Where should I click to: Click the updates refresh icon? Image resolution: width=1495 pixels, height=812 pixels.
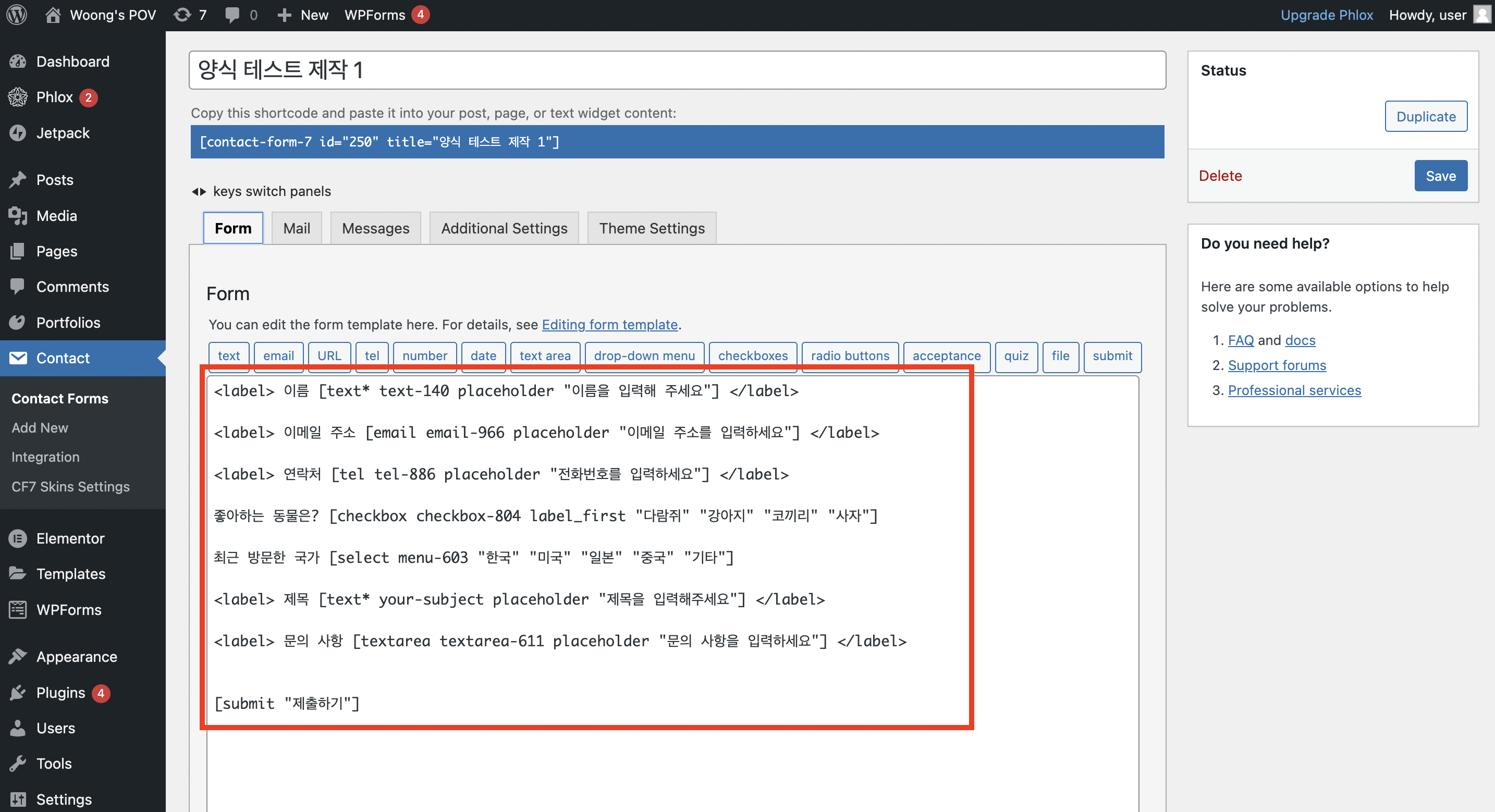click(182, 15)
